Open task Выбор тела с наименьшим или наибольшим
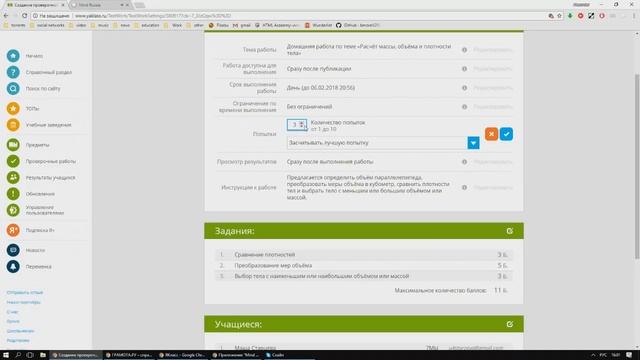 coord(322,276)
